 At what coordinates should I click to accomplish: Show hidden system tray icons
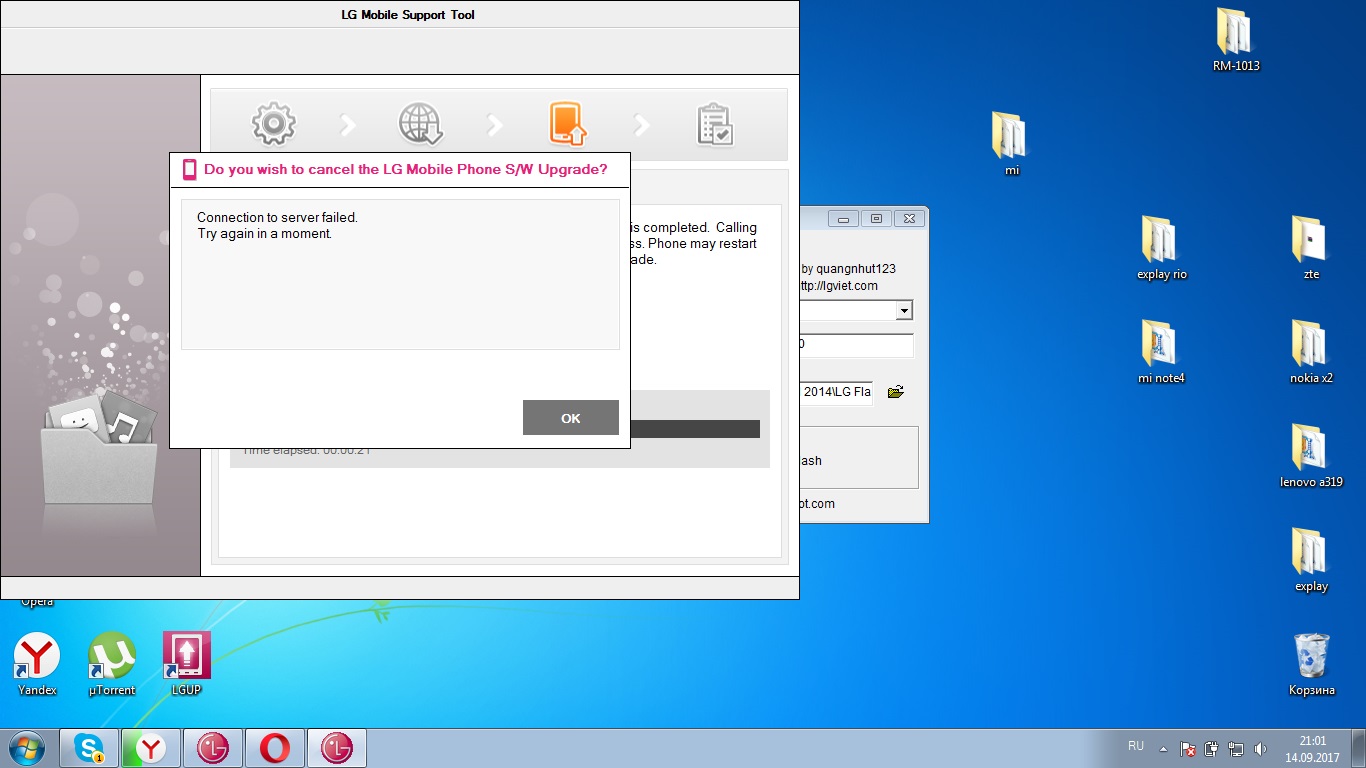pyautogui.click(x=1163, y=748)
